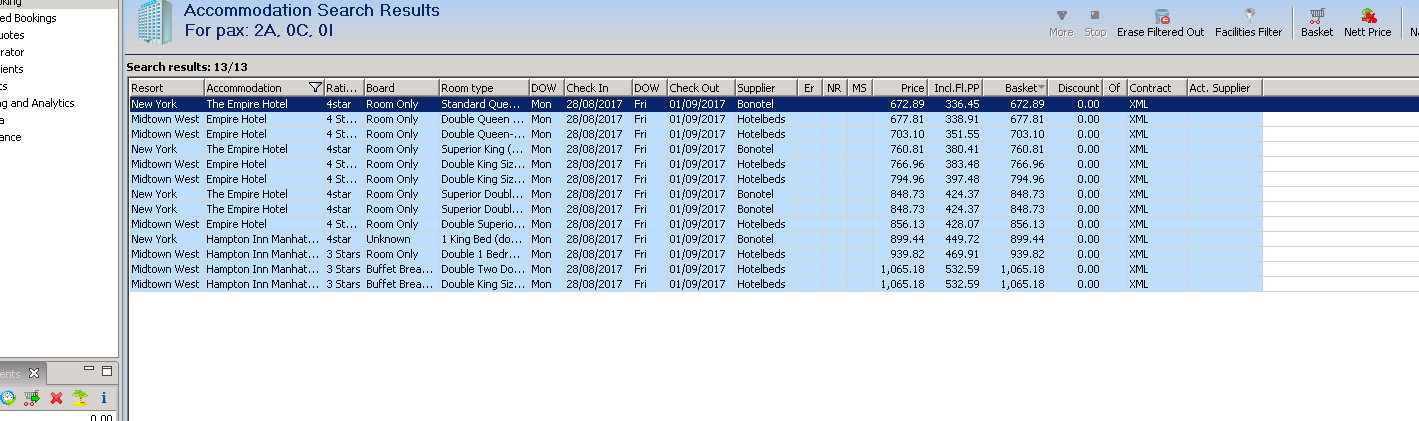Viewport: 1419px width, 421px height.
Task: Close the bottom-left panel tab
Action: [x=33, y=373]
